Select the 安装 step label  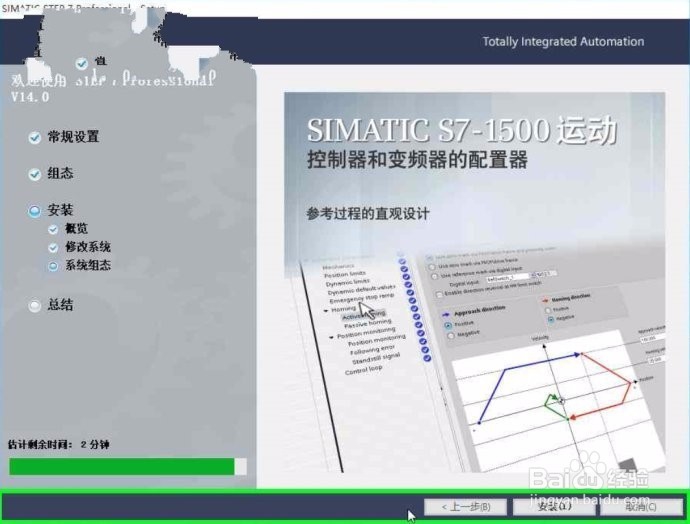tap(60, 210)
